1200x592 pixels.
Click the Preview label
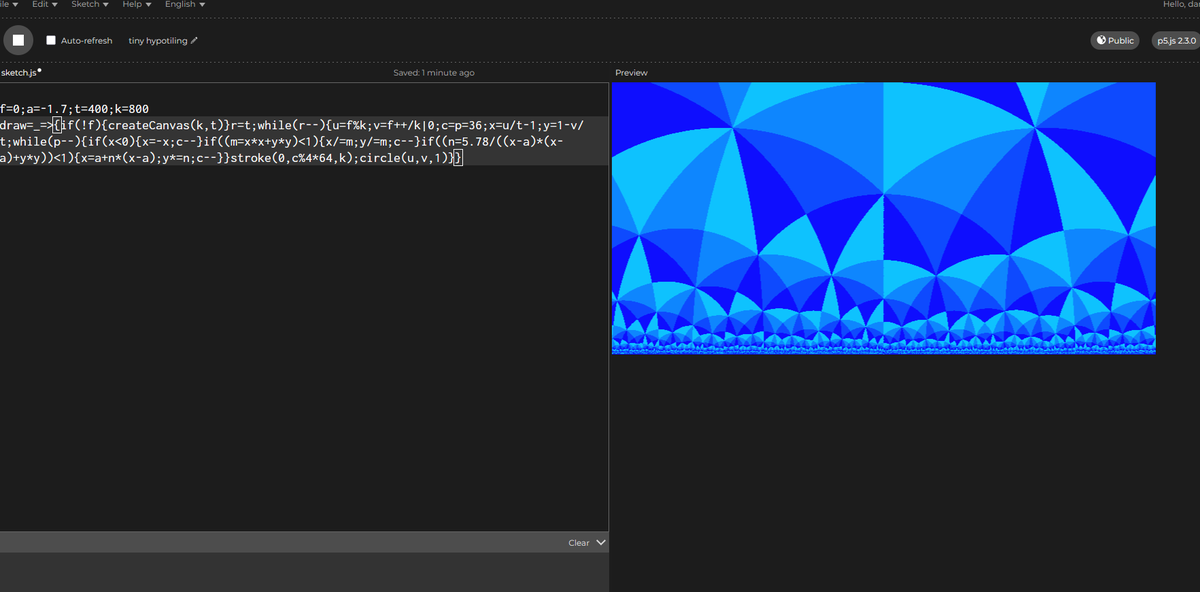click(631, 73)
